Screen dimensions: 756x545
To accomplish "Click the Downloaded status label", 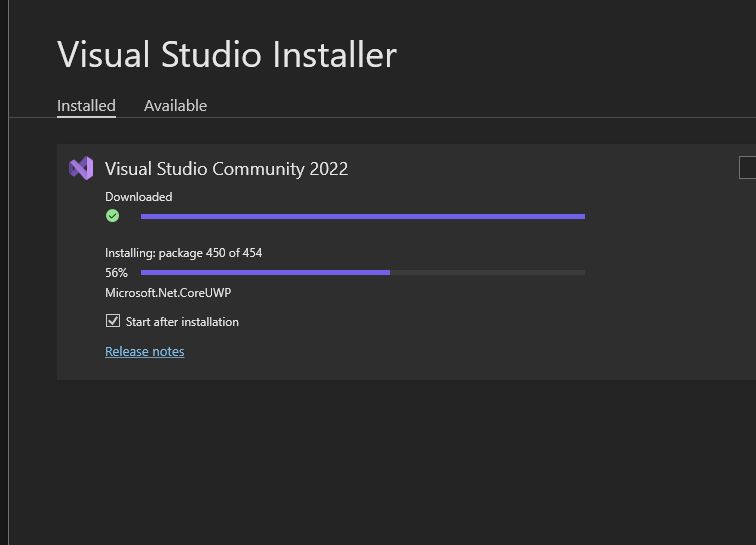I will (x=139, y=197).
